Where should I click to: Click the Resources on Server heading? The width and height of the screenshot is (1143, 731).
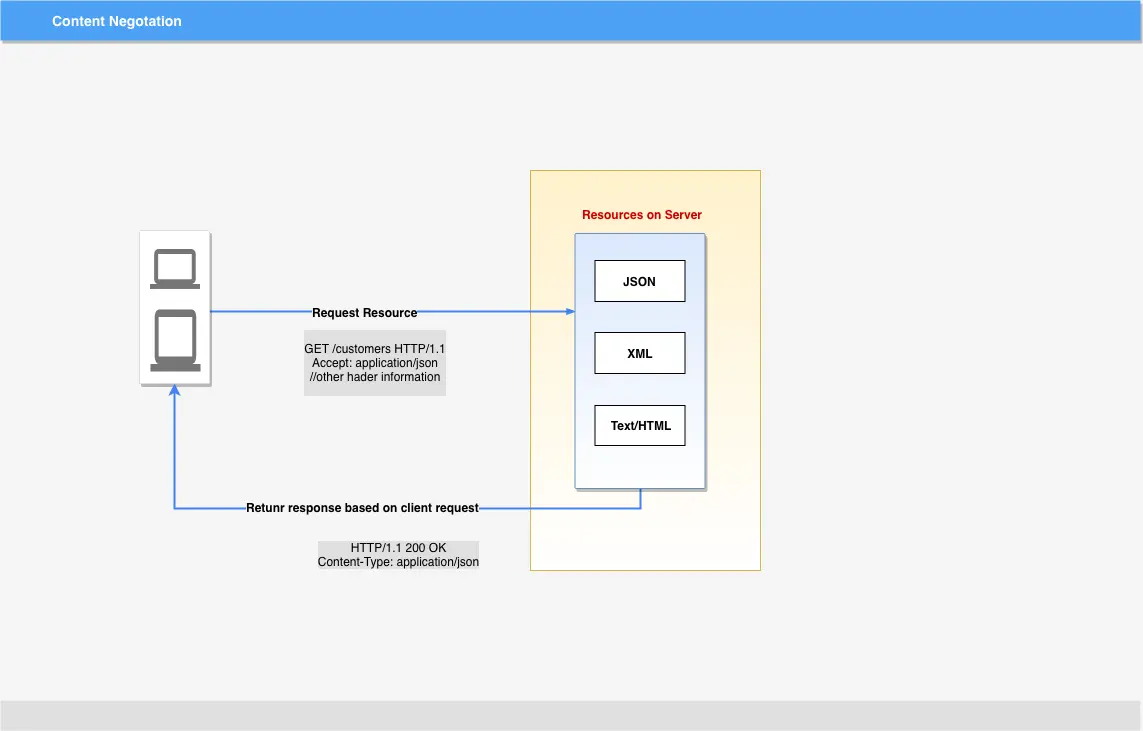[641, 215]
